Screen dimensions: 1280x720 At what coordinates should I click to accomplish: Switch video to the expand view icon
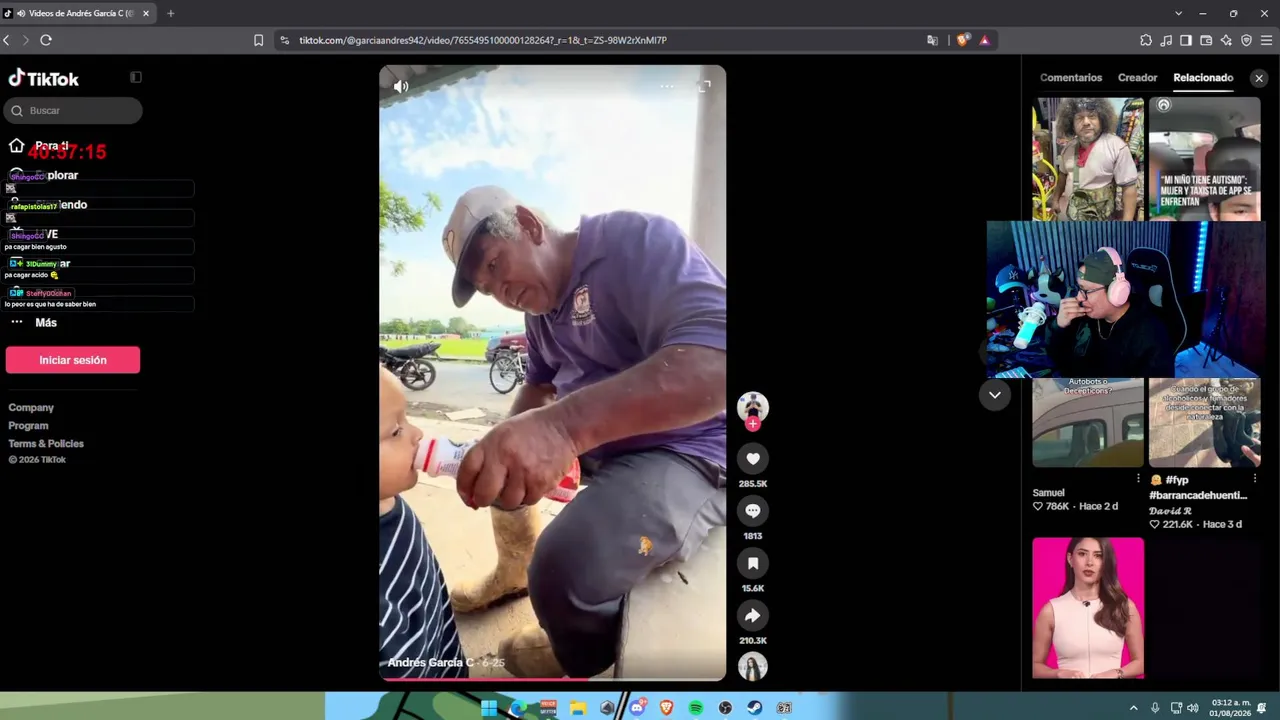(704, 86)
